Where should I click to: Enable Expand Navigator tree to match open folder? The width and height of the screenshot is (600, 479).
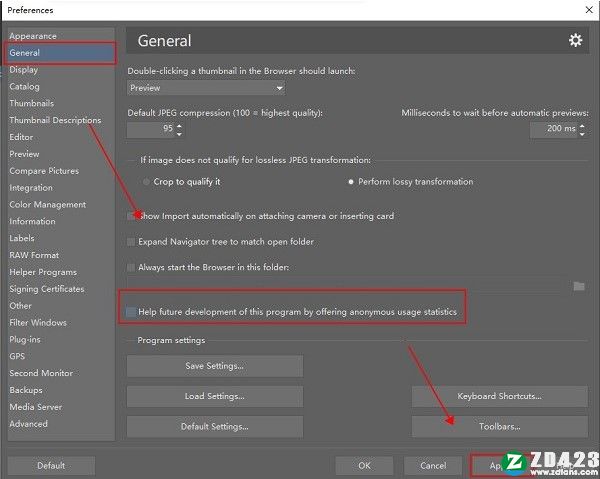(x=131, y=242)
